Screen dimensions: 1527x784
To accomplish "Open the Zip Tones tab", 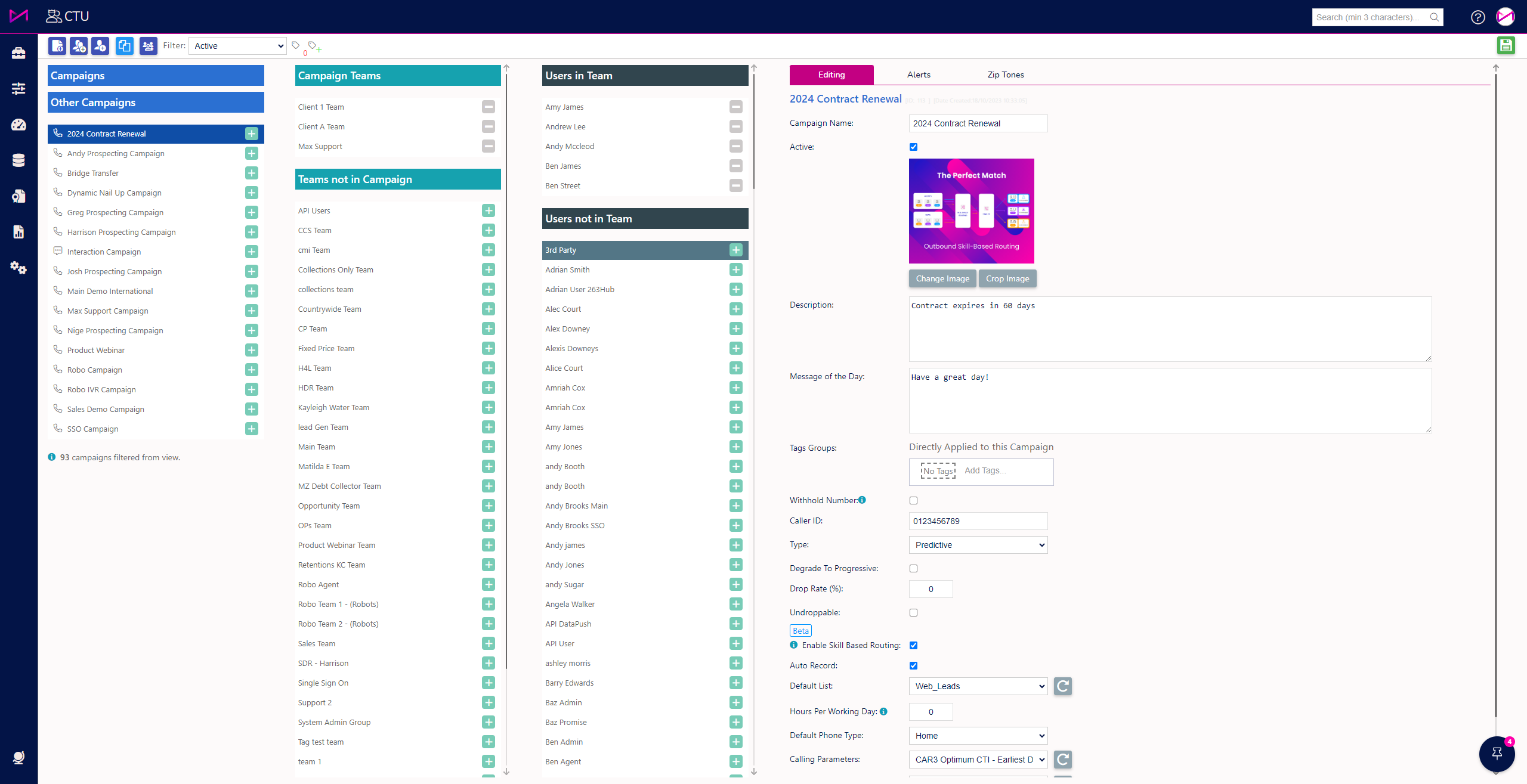I will (1005, 75).
